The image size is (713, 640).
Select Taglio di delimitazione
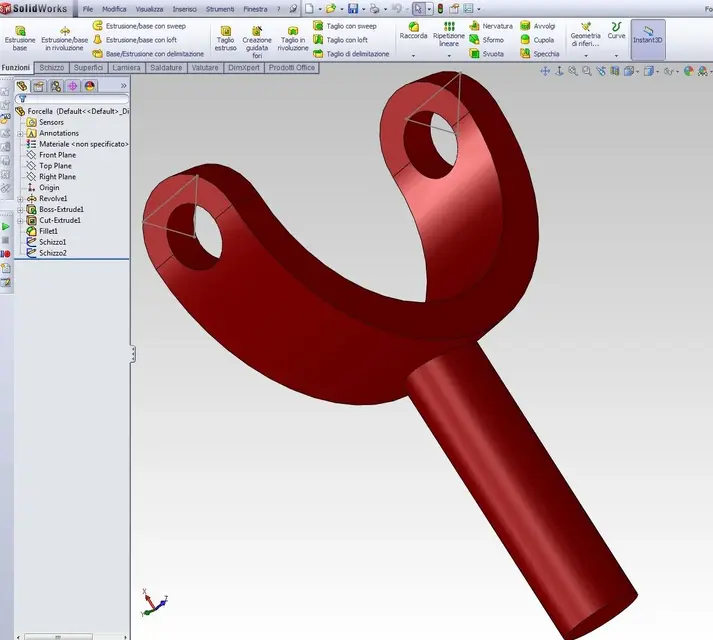pos(351,54)
